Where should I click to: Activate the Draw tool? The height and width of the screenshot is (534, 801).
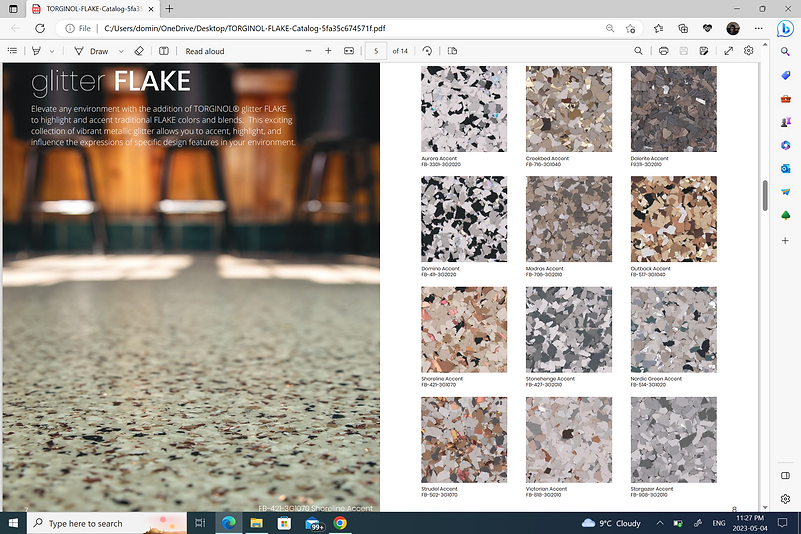[x=92, y=51]
